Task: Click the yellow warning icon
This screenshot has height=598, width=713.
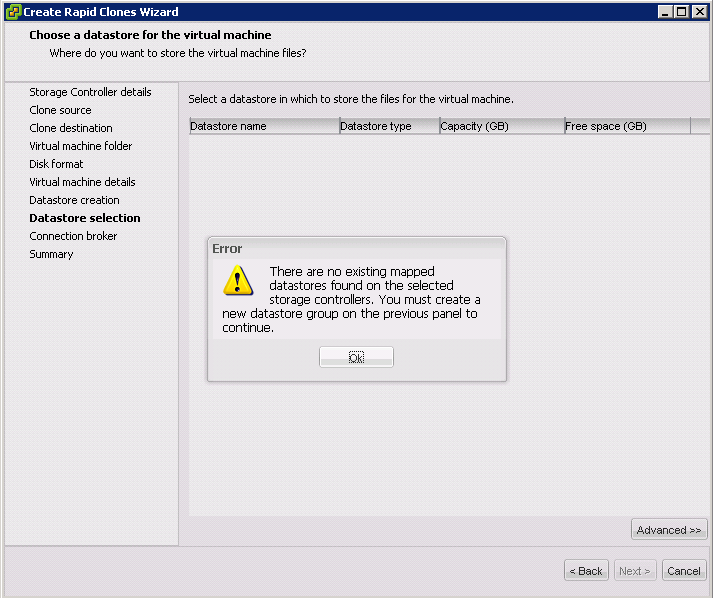Action: click(x=237, y=280)
